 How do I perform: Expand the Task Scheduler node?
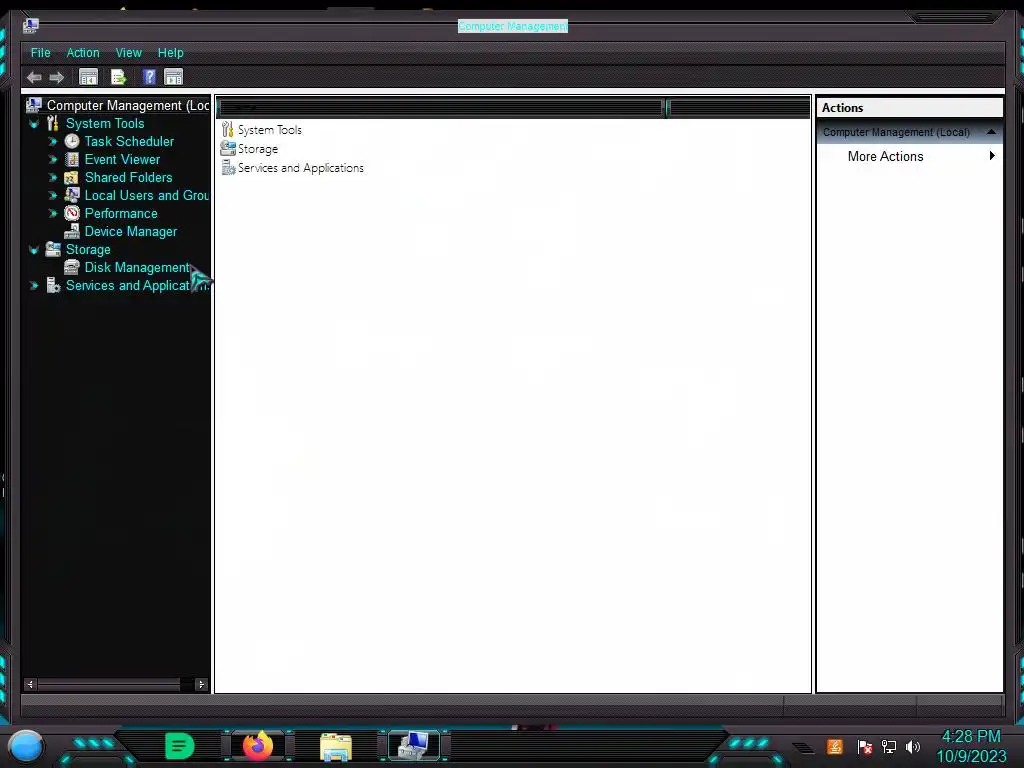point(53,141)
